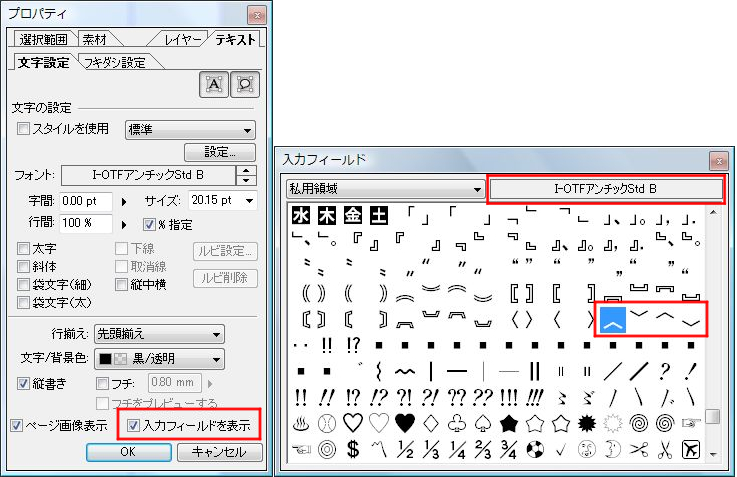Open the 行揃え 先頭揃え dropdown
The height and width of the screenshot is (477, 737).
click(159, 334)
